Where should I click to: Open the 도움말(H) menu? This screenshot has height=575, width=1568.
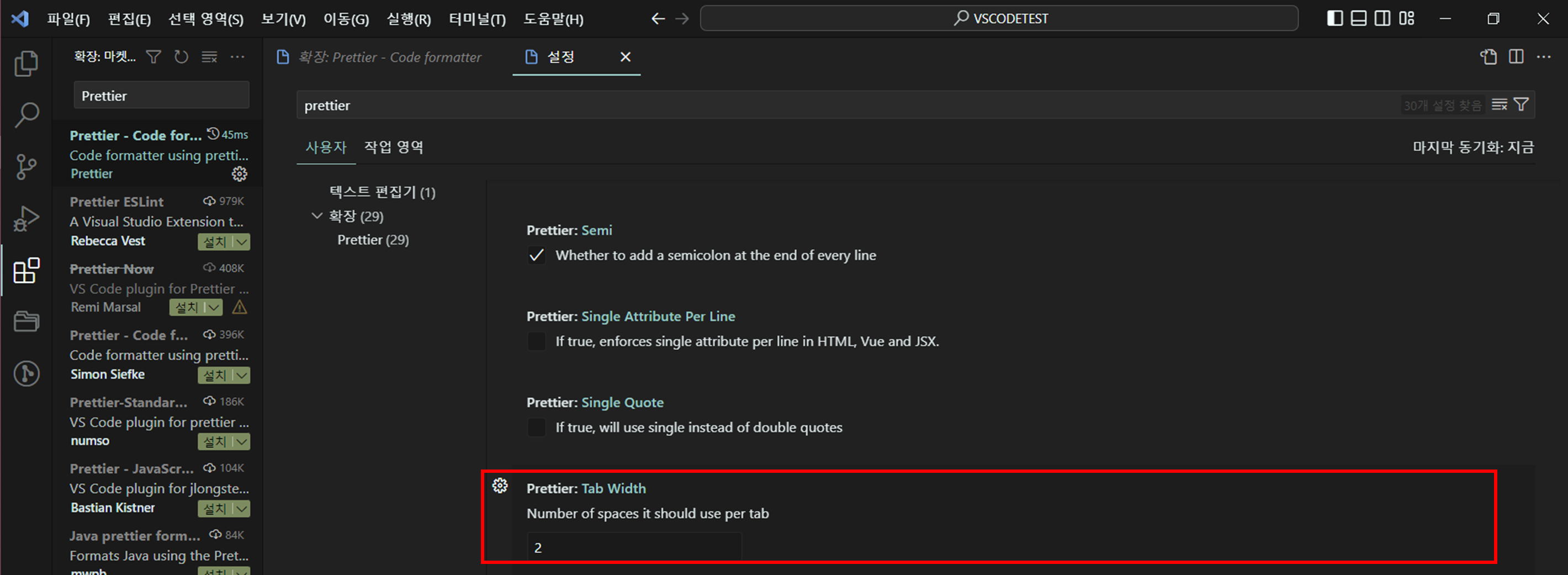[x=553, y=19]
